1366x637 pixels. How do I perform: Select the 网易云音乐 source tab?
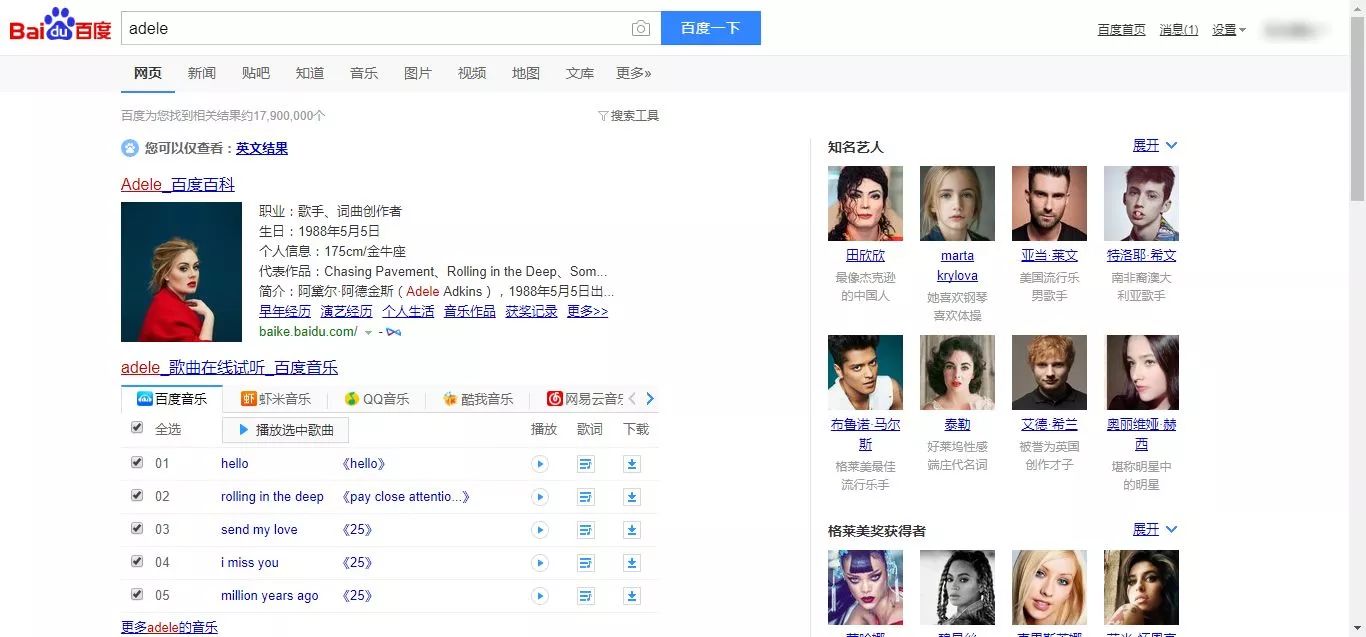tap(584, 399)
